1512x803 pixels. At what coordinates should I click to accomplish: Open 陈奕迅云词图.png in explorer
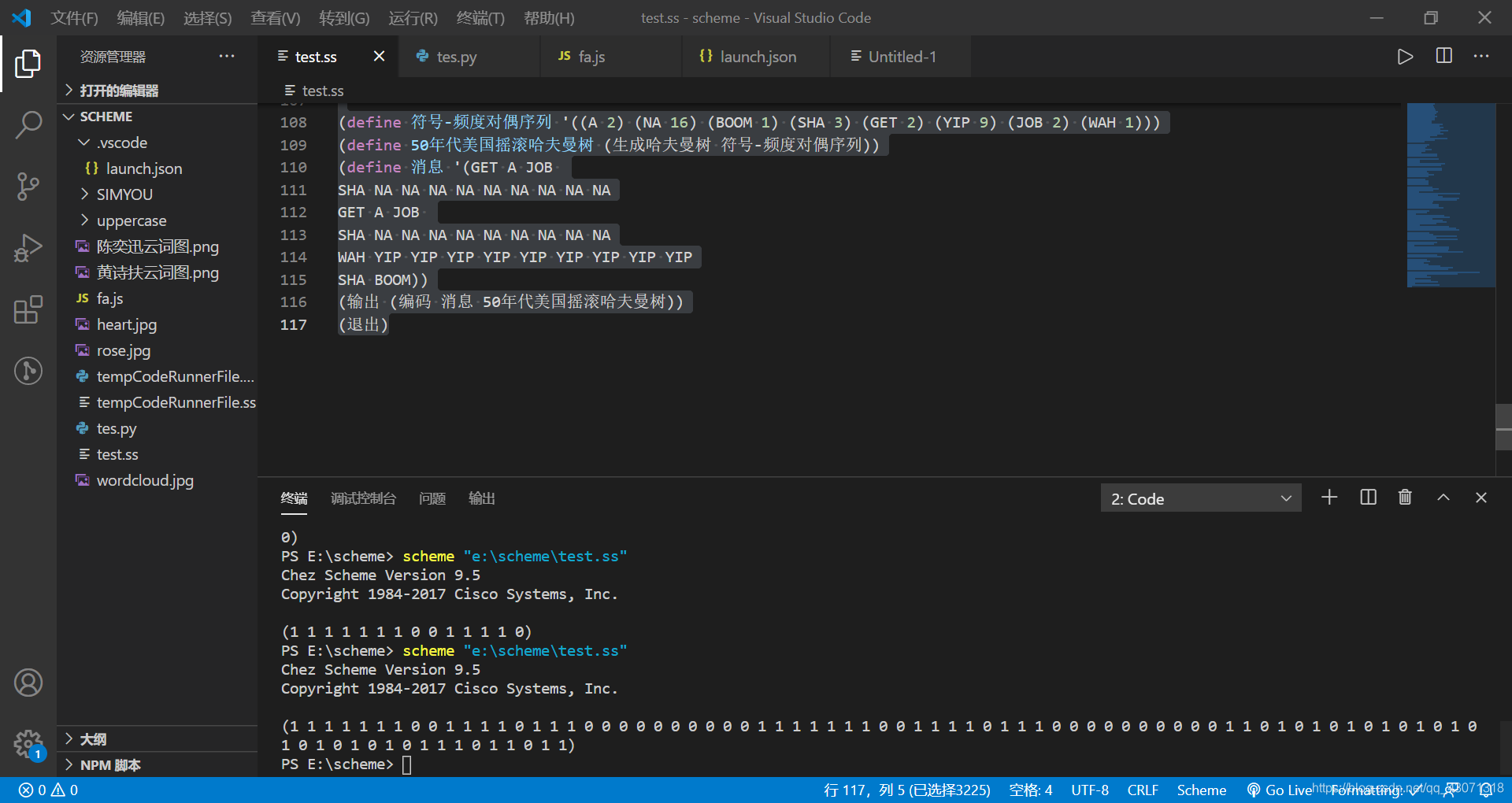pos(157,246)
